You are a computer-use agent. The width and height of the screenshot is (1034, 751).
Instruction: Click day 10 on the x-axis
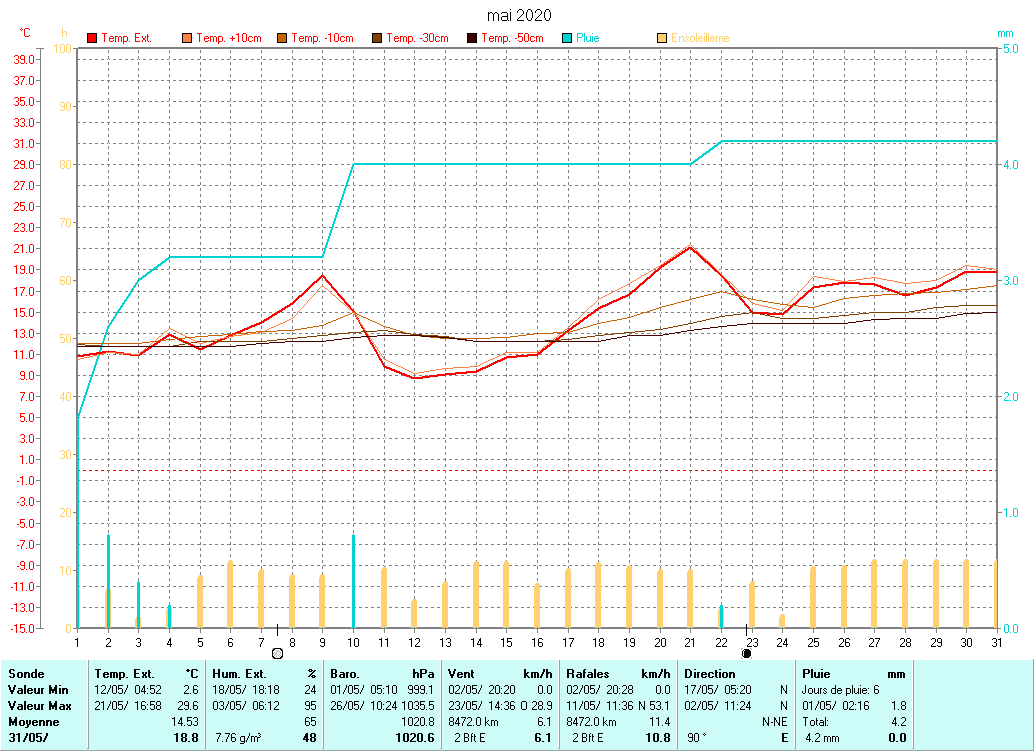click(x=353, y=642)
